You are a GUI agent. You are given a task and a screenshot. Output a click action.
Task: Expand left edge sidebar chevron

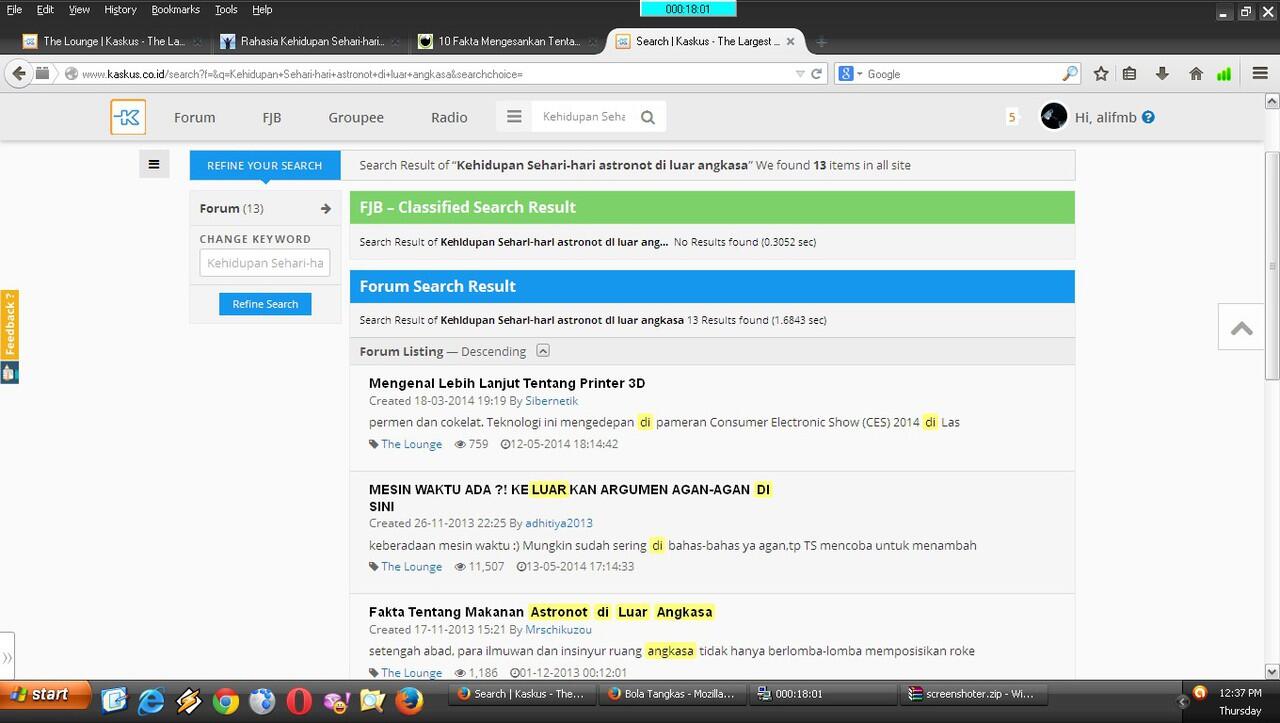pyautogui.click(x=7, y=657)
